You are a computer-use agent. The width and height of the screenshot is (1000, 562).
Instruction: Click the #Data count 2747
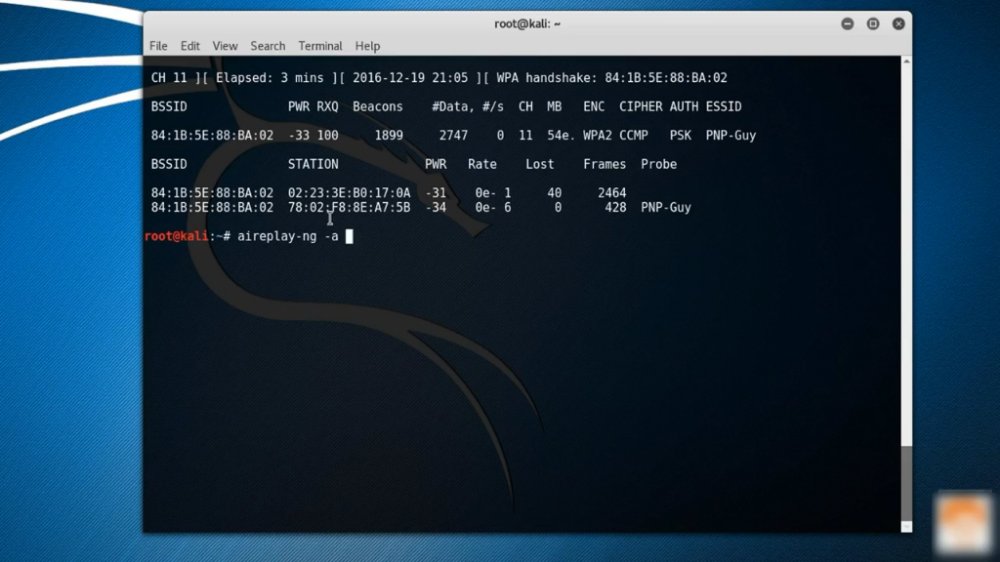[x=453, y=135]
